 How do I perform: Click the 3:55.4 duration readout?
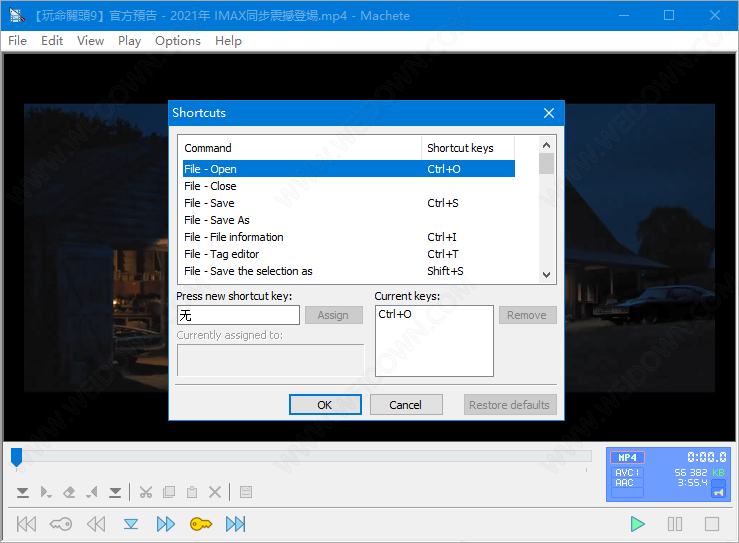(x=693, y=483)
